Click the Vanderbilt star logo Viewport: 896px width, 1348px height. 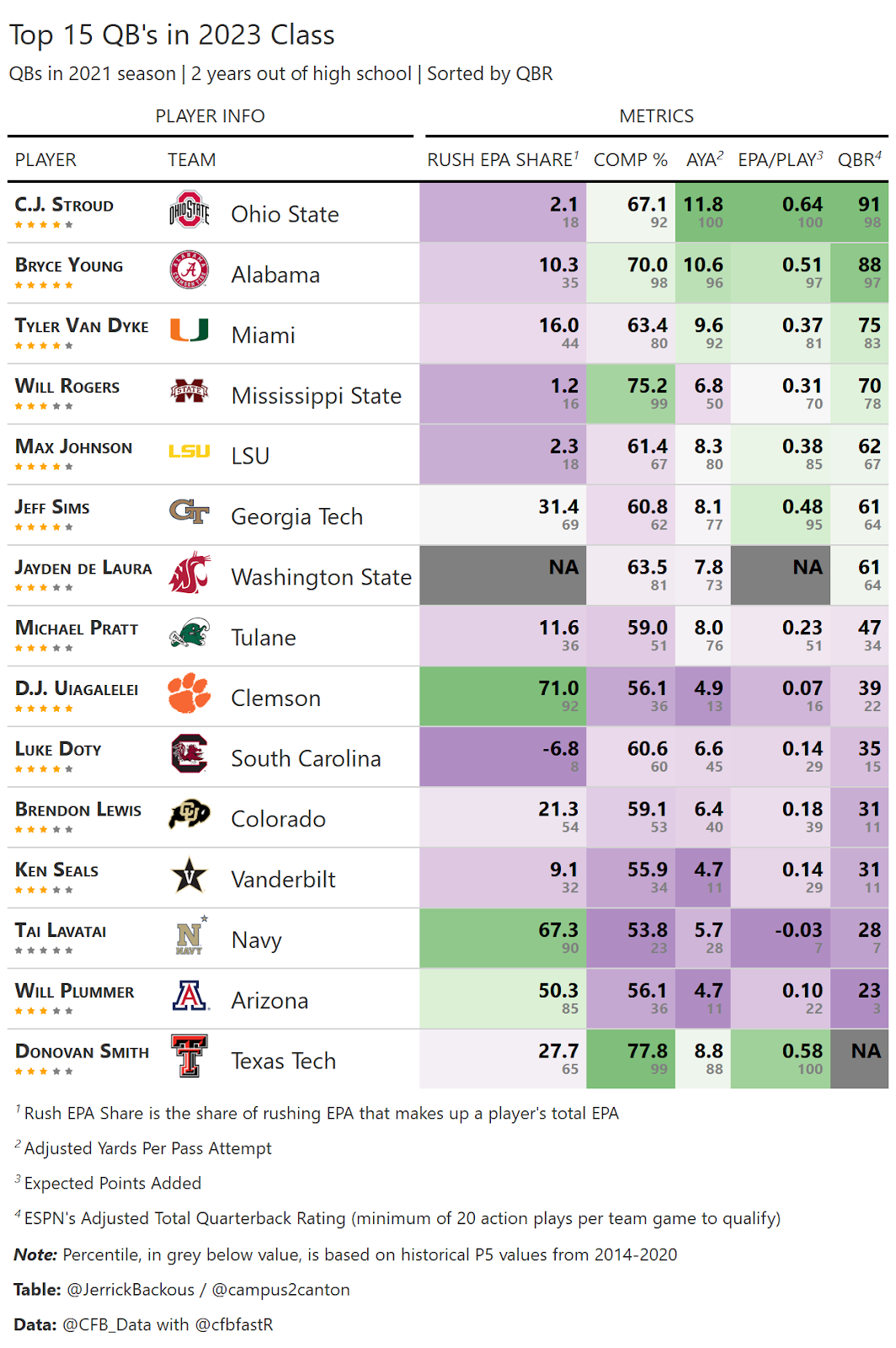189,875
